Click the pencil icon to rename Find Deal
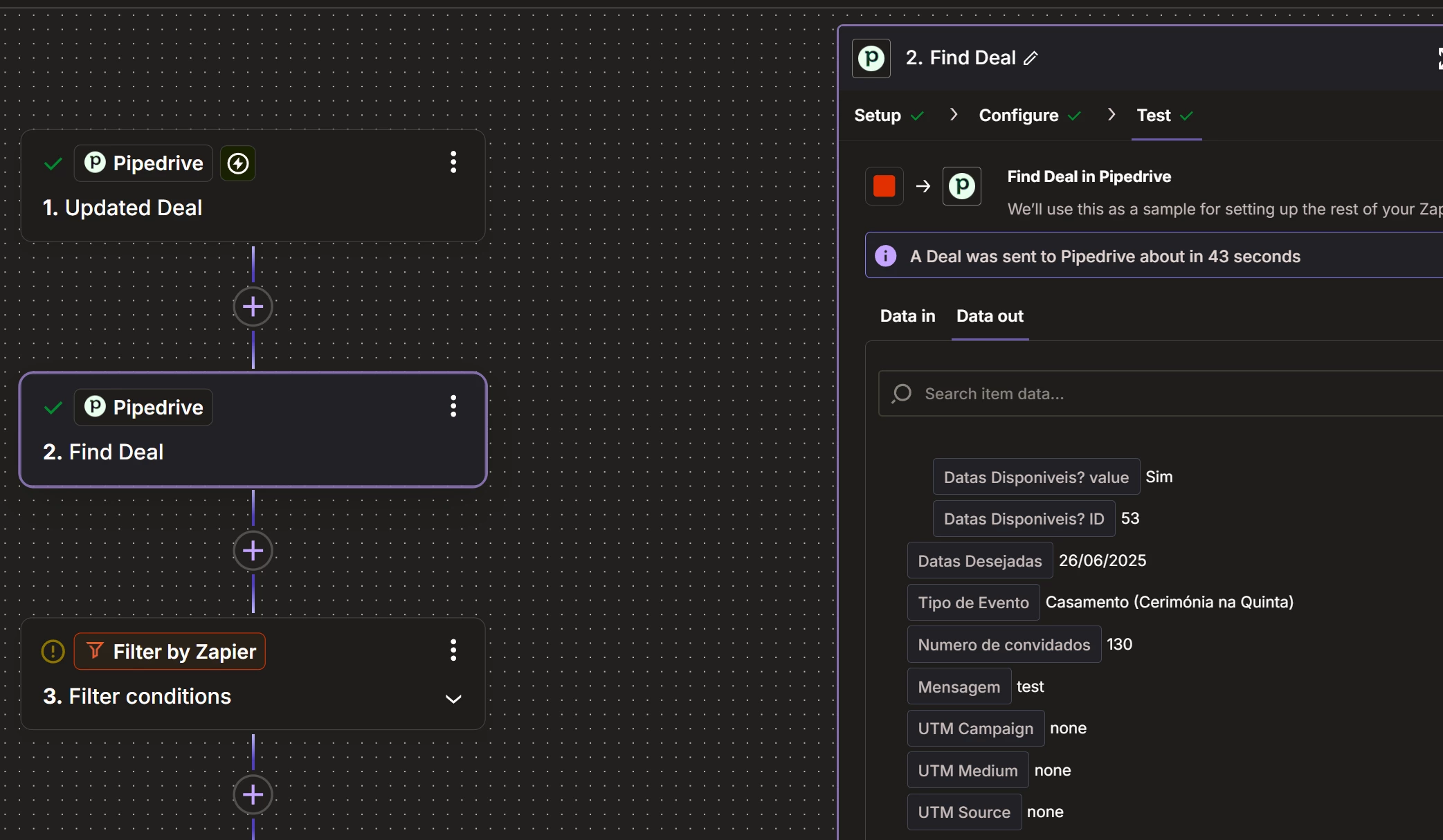The height and width of the screenshot is (840, 1443). tap(1031, 59)
